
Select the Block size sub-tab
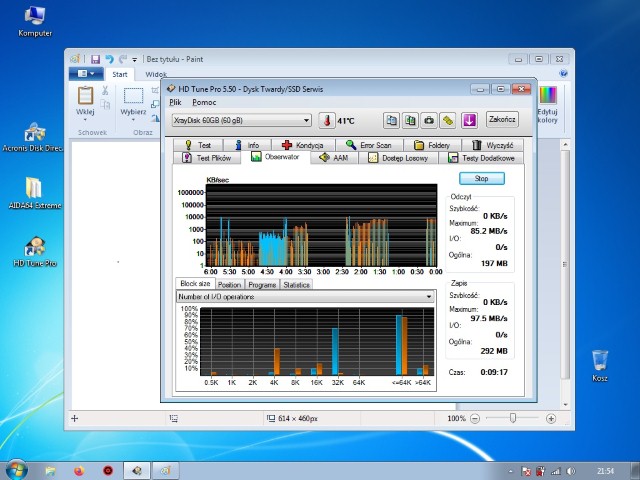click(195, 284)
